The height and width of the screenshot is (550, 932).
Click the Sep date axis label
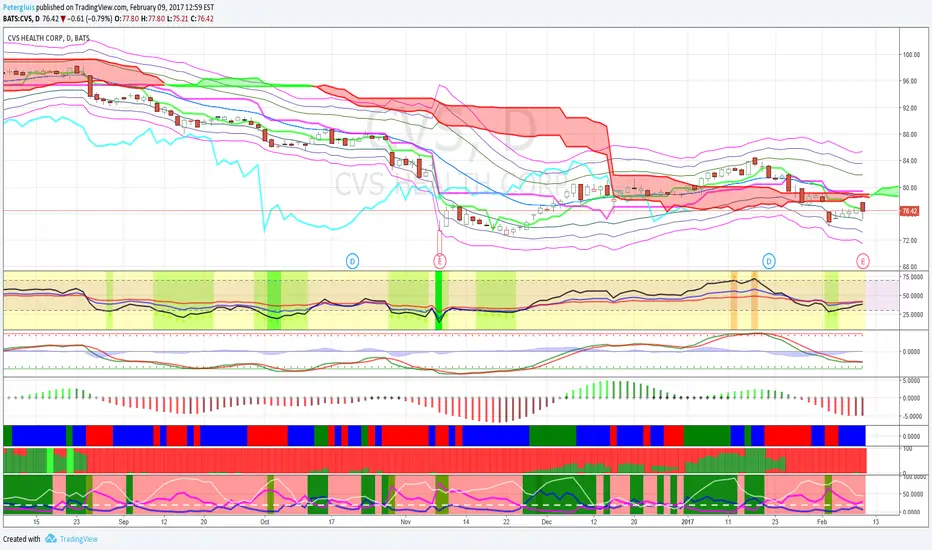coord(124,522)
